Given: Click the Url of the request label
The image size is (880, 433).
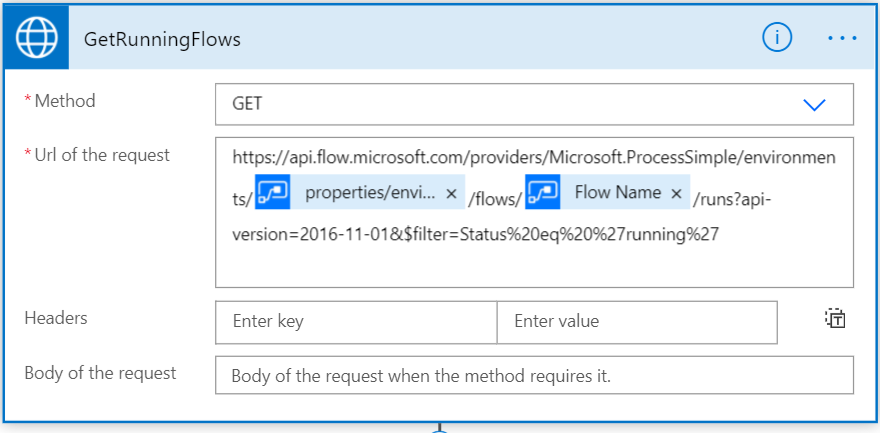Looking at the screenshot, I should click(x=102, y=155).
